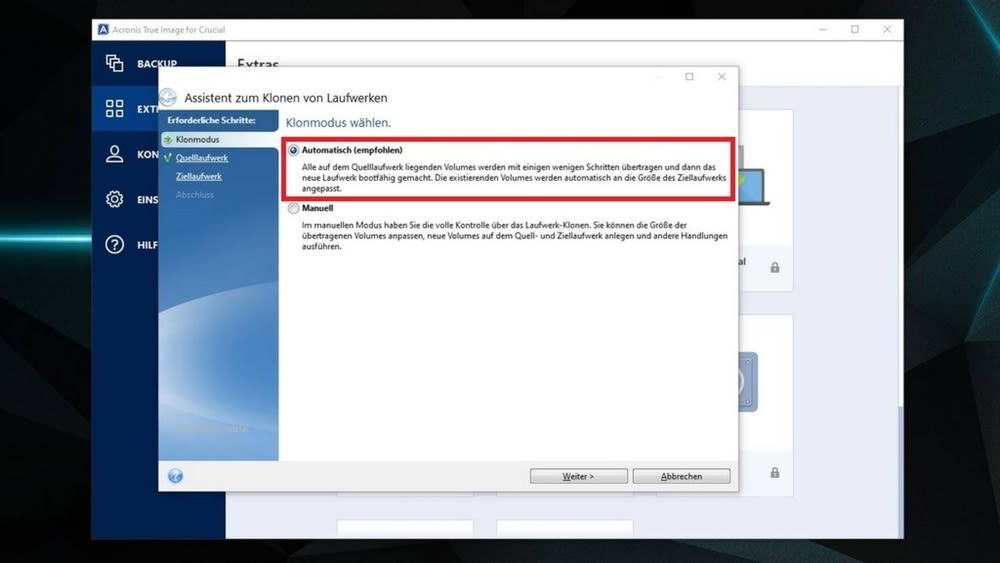Click the Acronis app icon in title bar
This screenshot has width=1000, height=563.
(103, 29)
